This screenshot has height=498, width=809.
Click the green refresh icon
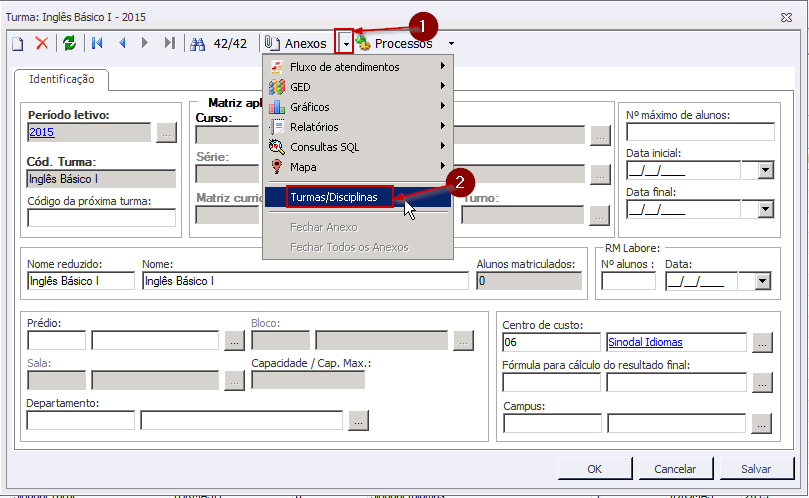point(69,43)
